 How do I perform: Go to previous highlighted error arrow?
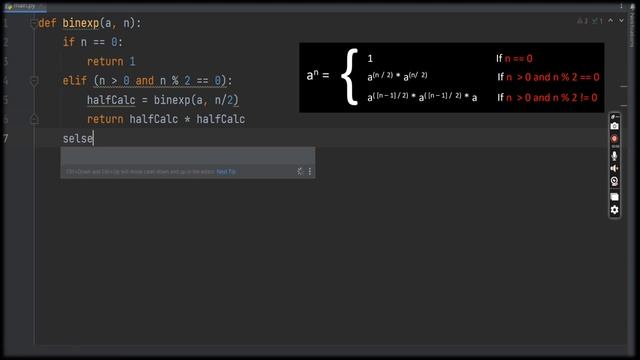tap(611, 20)
